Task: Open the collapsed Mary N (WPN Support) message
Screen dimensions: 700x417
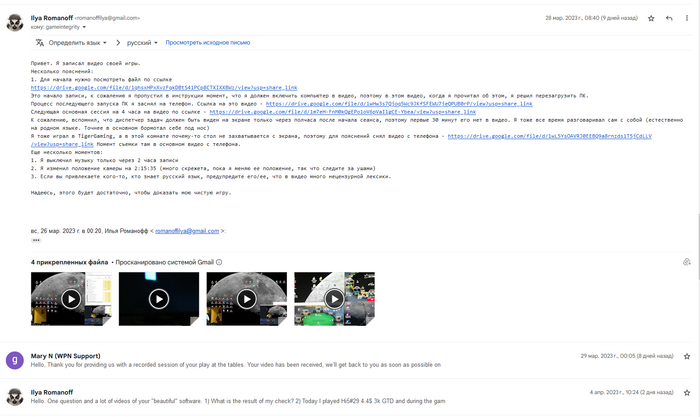Action: pos(348,360)
